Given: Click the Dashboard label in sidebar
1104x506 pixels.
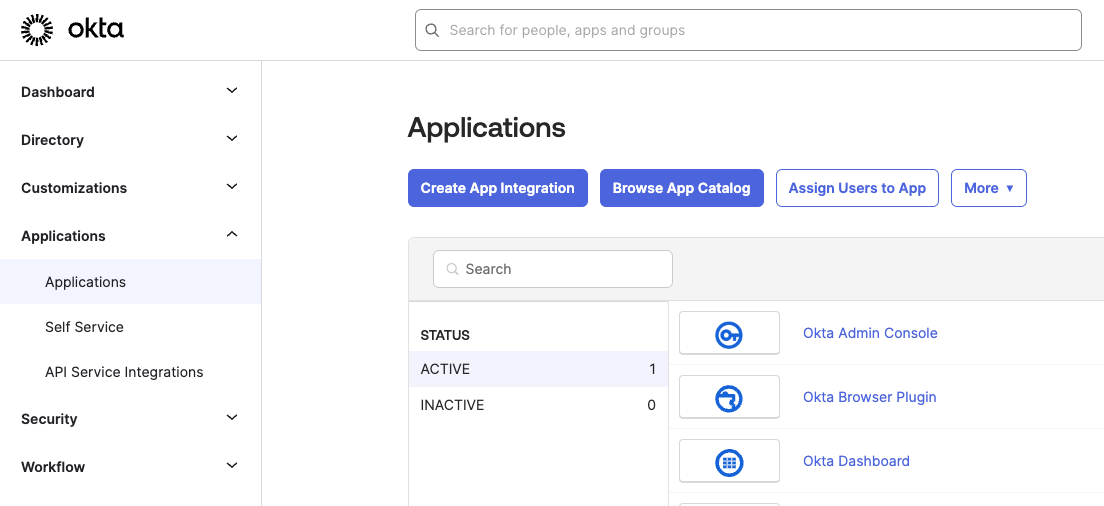Looking at the screenshot, I should pos(58,92).
